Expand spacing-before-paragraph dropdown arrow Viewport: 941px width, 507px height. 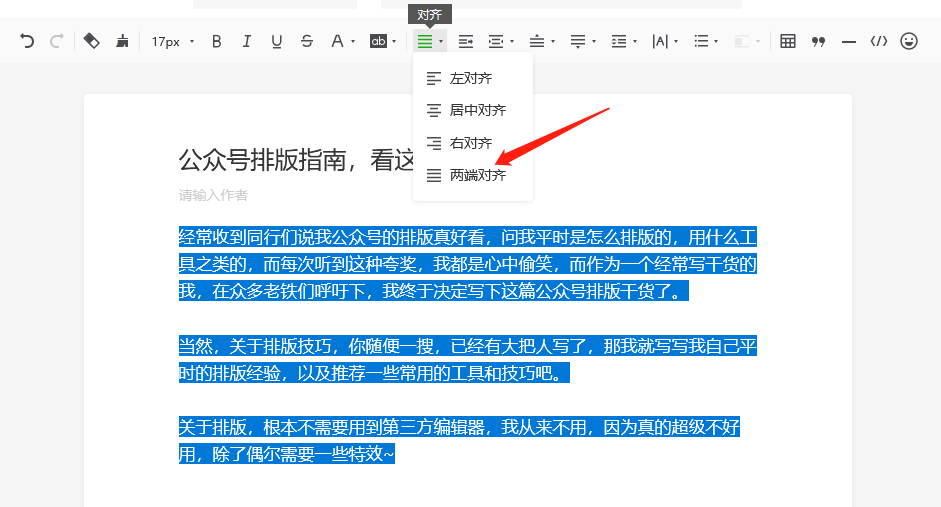553,41
